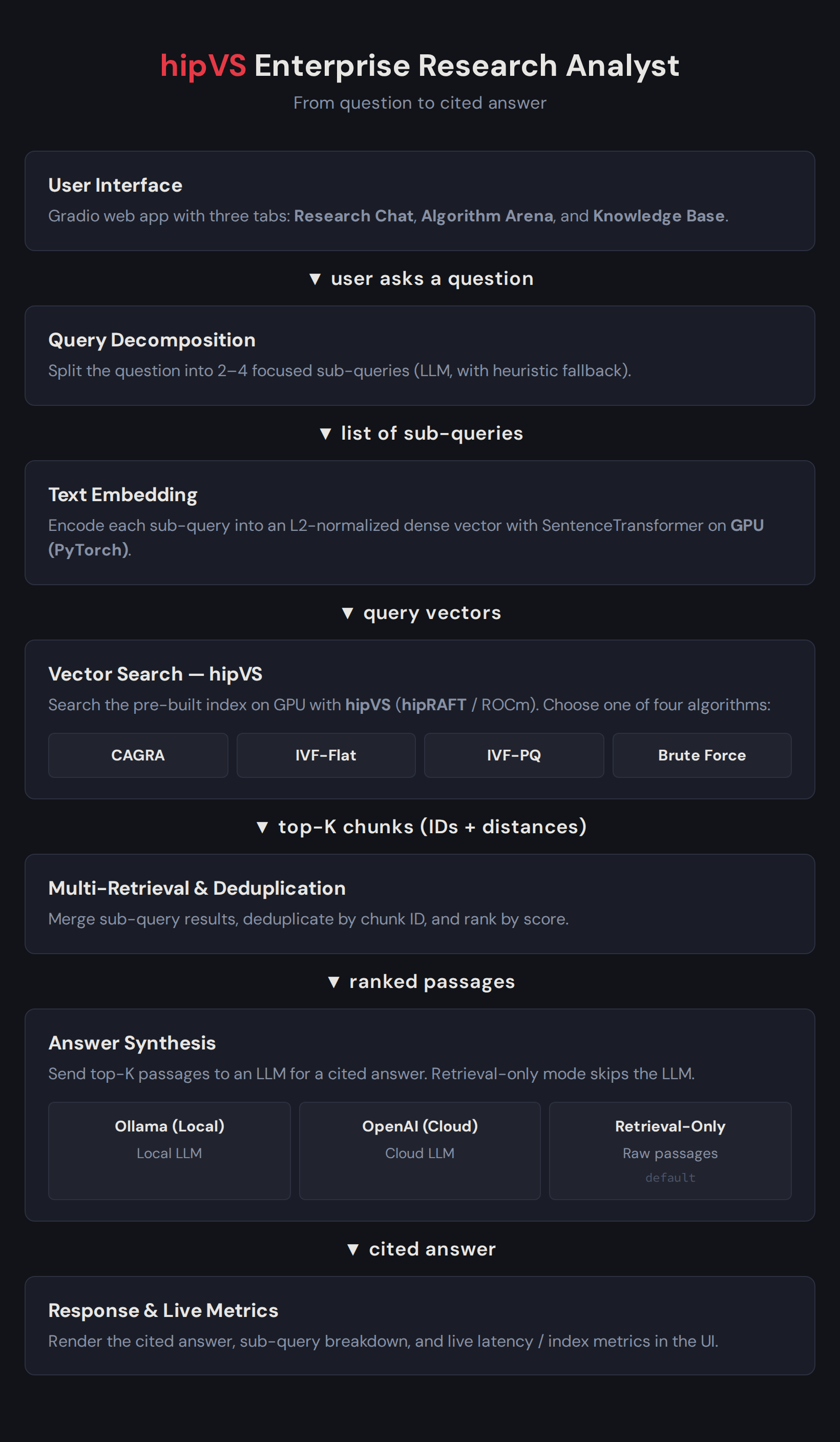Select the CAGRA algorithm box
This screenshot has width=840, height=1442.
(138, 755)
